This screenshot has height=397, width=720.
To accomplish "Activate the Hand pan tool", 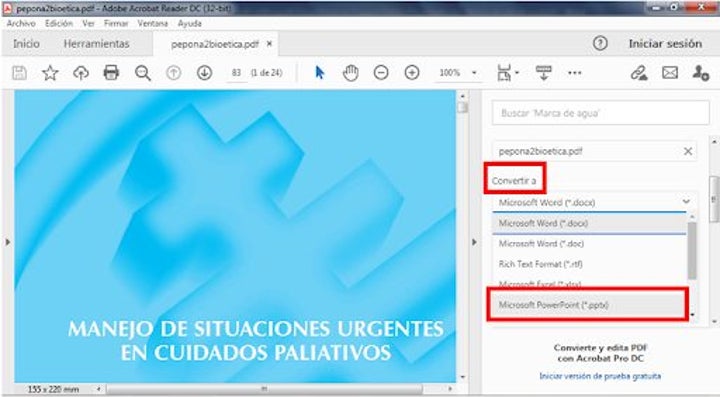I will coord(351,73).
